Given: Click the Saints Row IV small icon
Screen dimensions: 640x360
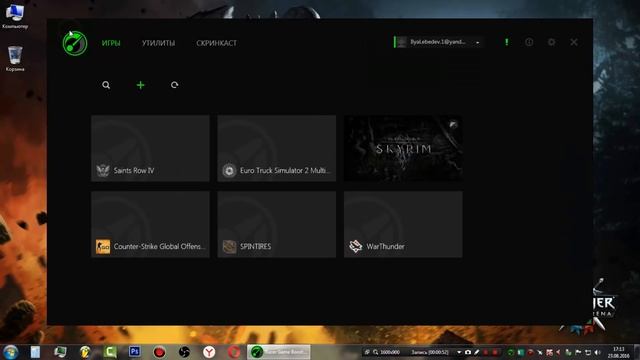Looking at the screenshot, I should [103, 170].
